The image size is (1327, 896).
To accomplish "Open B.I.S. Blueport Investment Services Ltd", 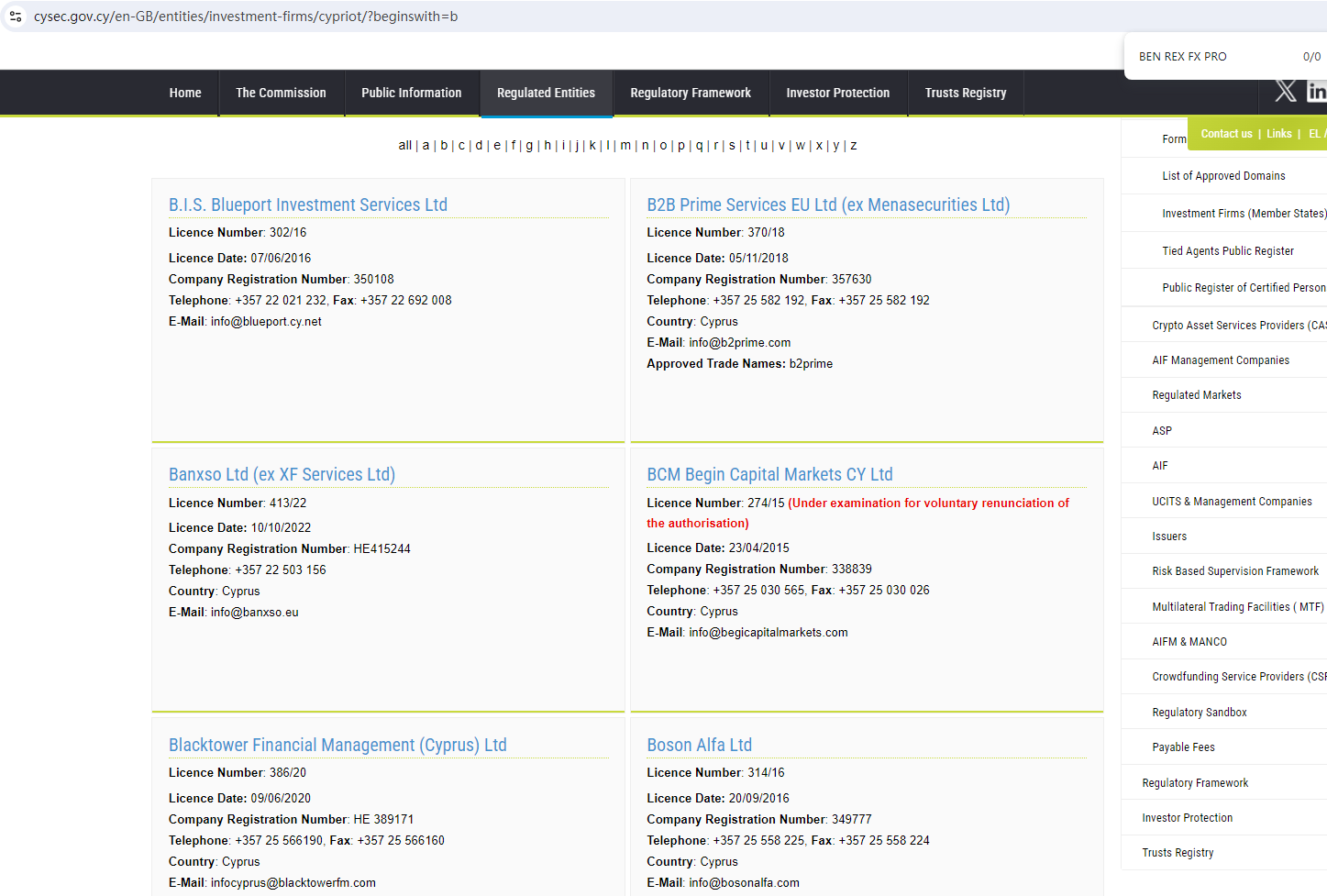I will pyautogui.click(x=308, y=205).
